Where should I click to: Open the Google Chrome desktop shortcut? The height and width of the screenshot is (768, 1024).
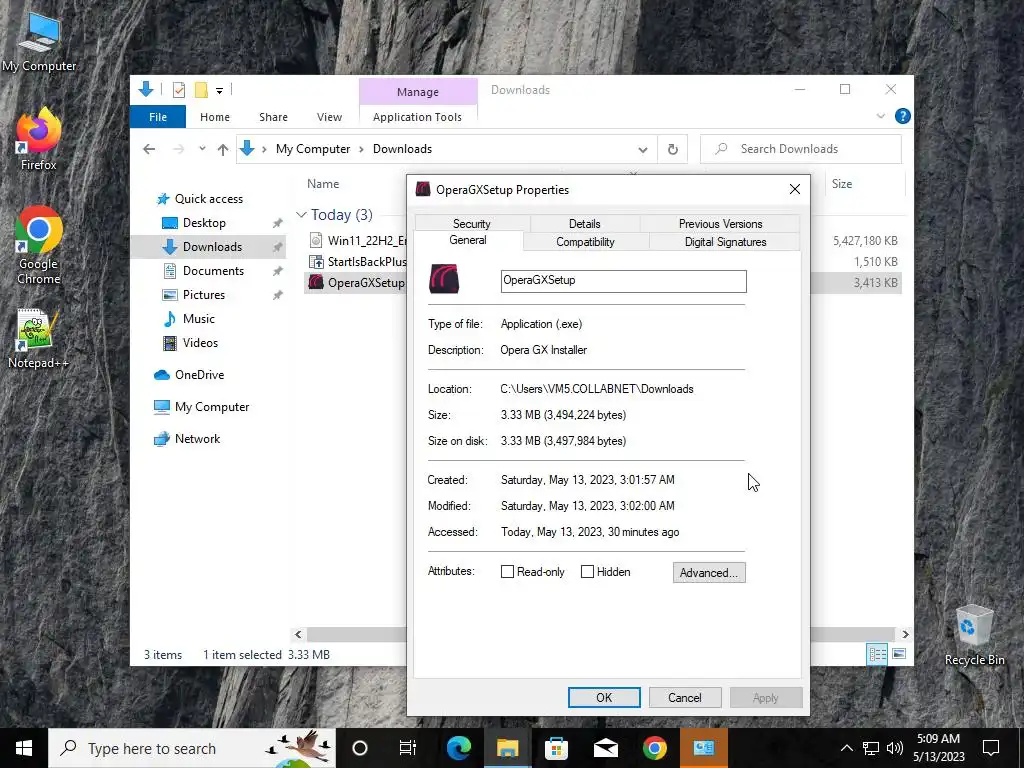click(x=39, y=245)
